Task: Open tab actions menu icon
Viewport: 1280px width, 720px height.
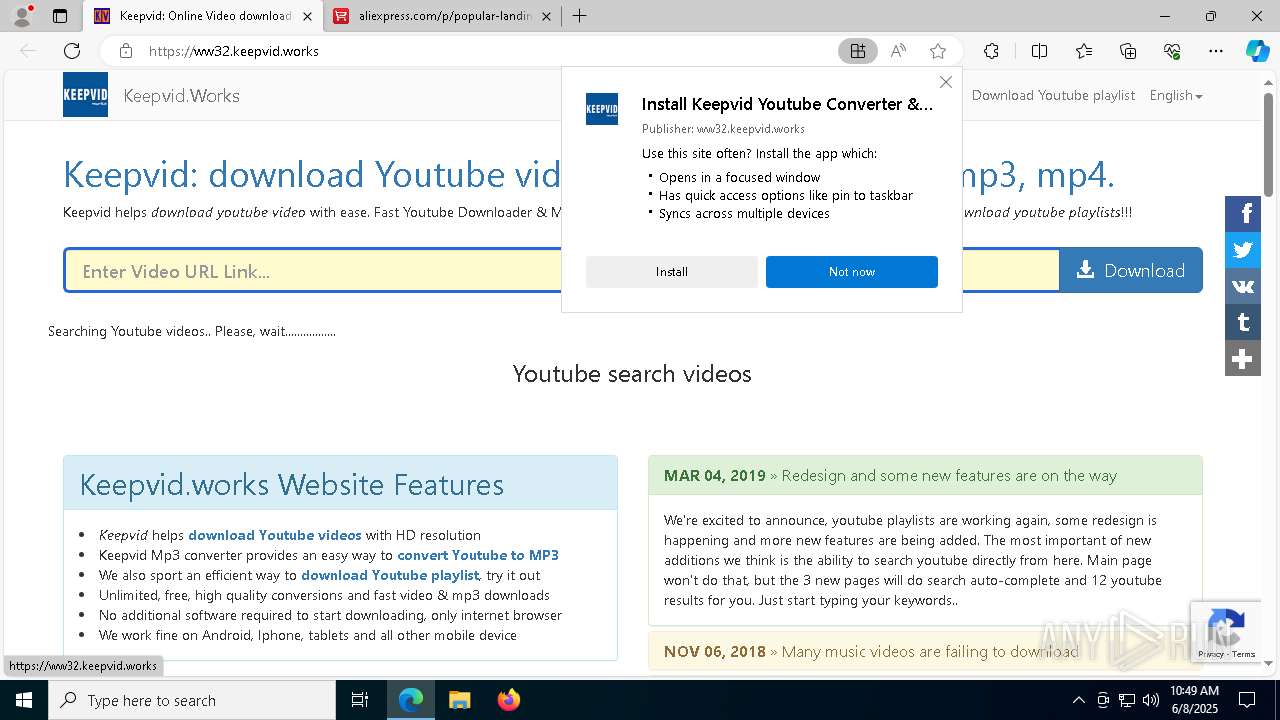Action: pyautogui.click(x=60, y=16)
